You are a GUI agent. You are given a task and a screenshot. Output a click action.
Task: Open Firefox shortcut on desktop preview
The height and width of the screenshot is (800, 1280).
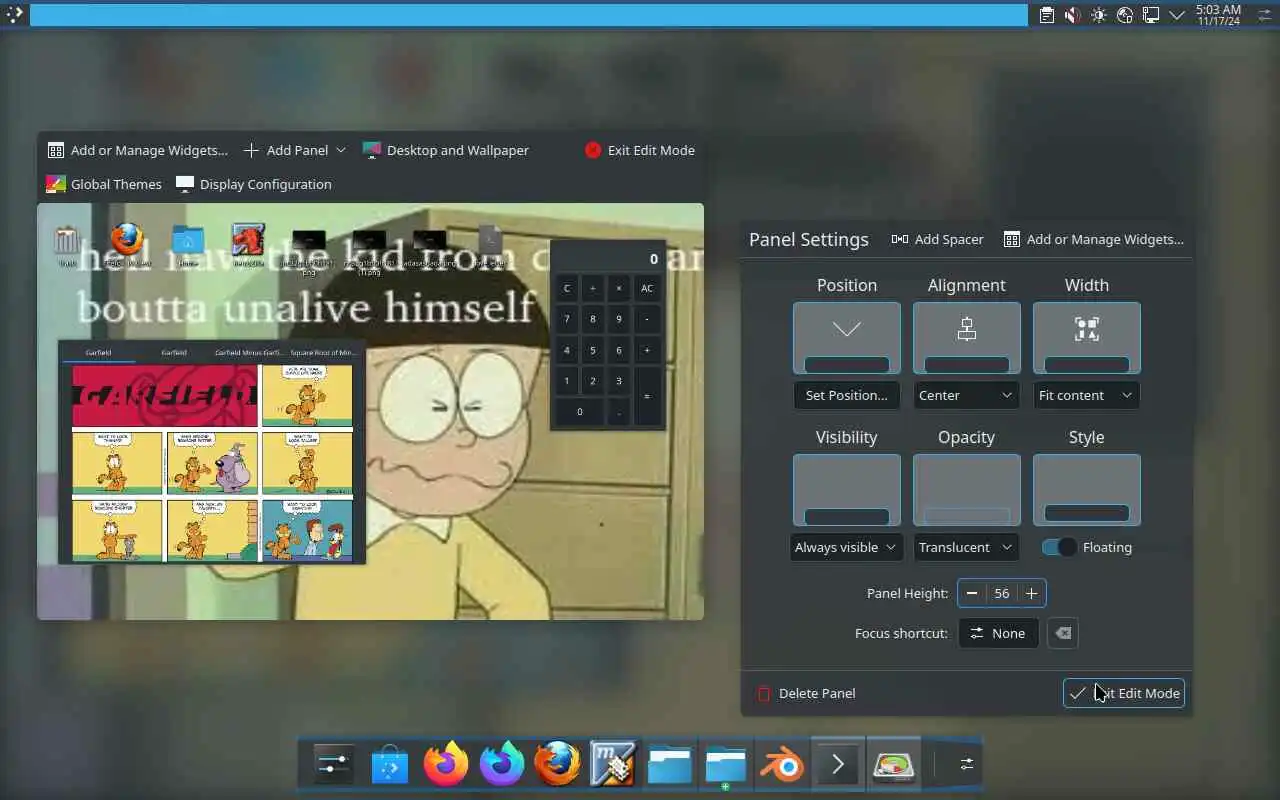coord(126,246)
